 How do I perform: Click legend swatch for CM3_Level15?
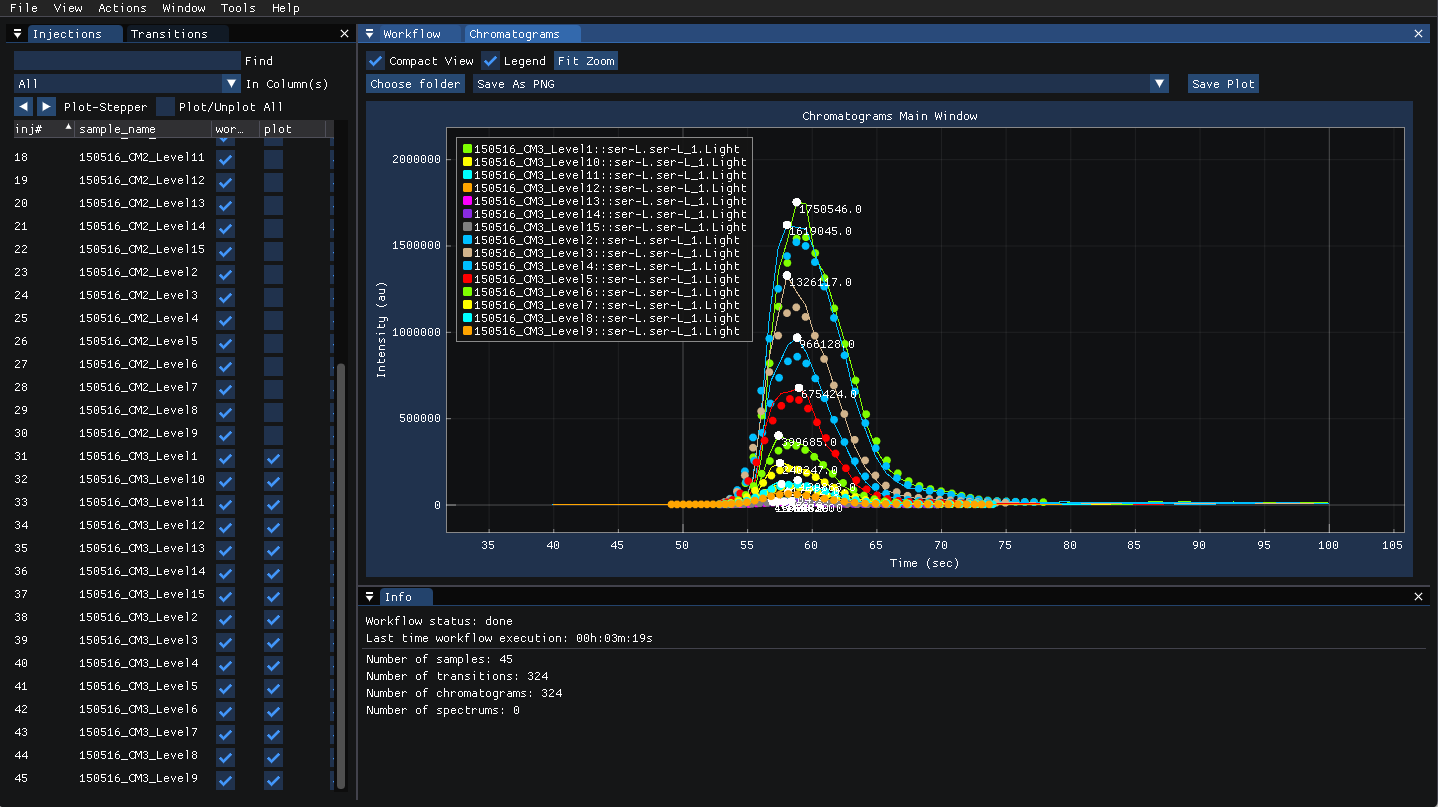(x=467, y=227)
